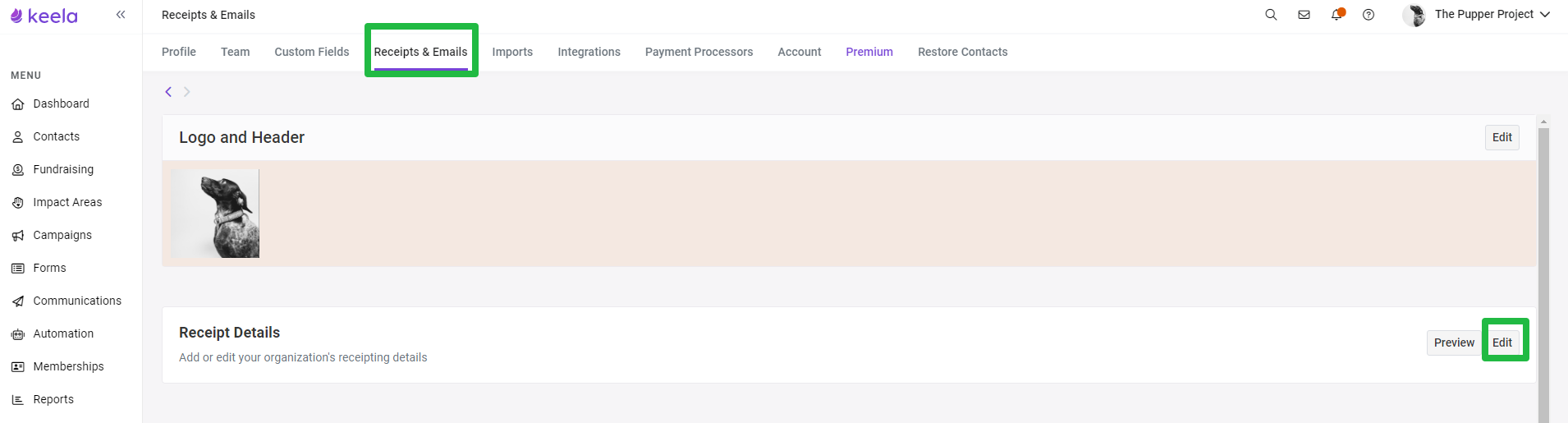Edit the Logo and Header section
1568x423 pixels.
click(x=1502, y=137)
